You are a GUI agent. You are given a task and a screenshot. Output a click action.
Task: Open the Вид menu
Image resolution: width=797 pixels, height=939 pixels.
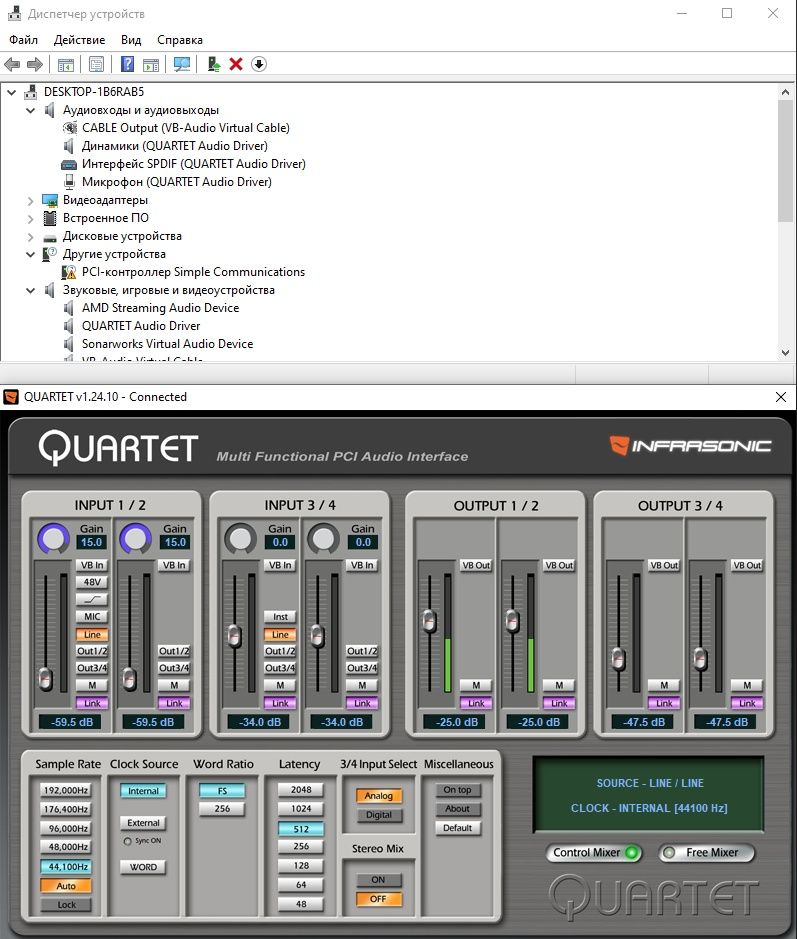point(131,40)
